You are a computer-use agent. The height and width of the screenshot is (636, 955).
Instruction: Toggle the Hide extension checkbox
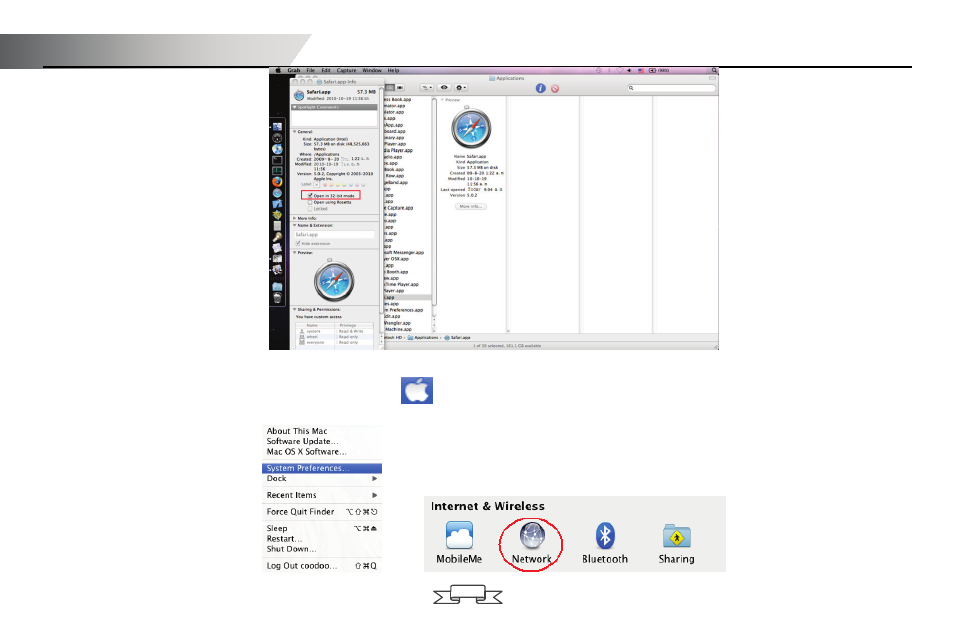(298, 243)
